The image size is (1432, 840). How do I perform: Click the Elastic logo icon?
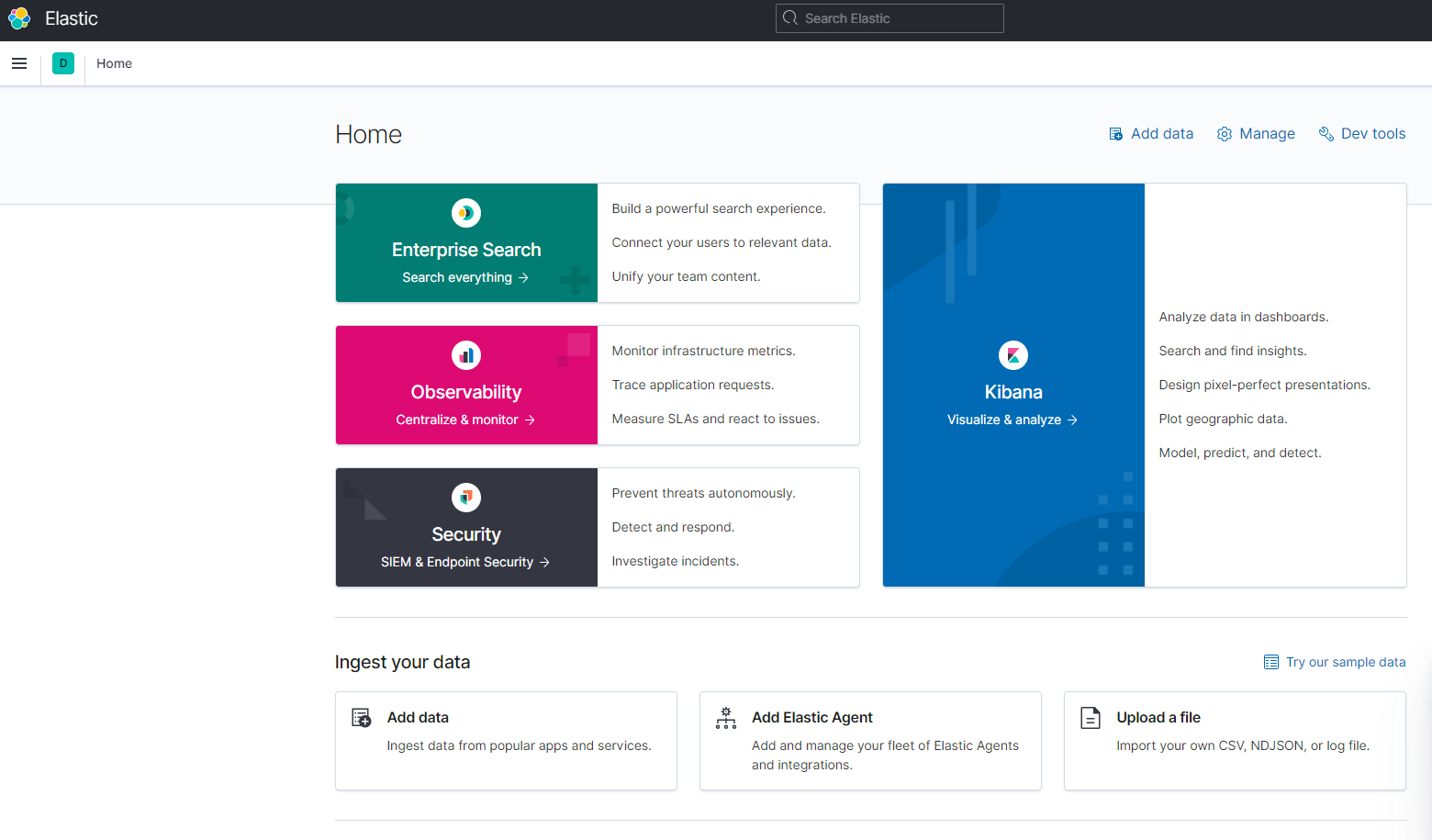click(x=19, y=18)
